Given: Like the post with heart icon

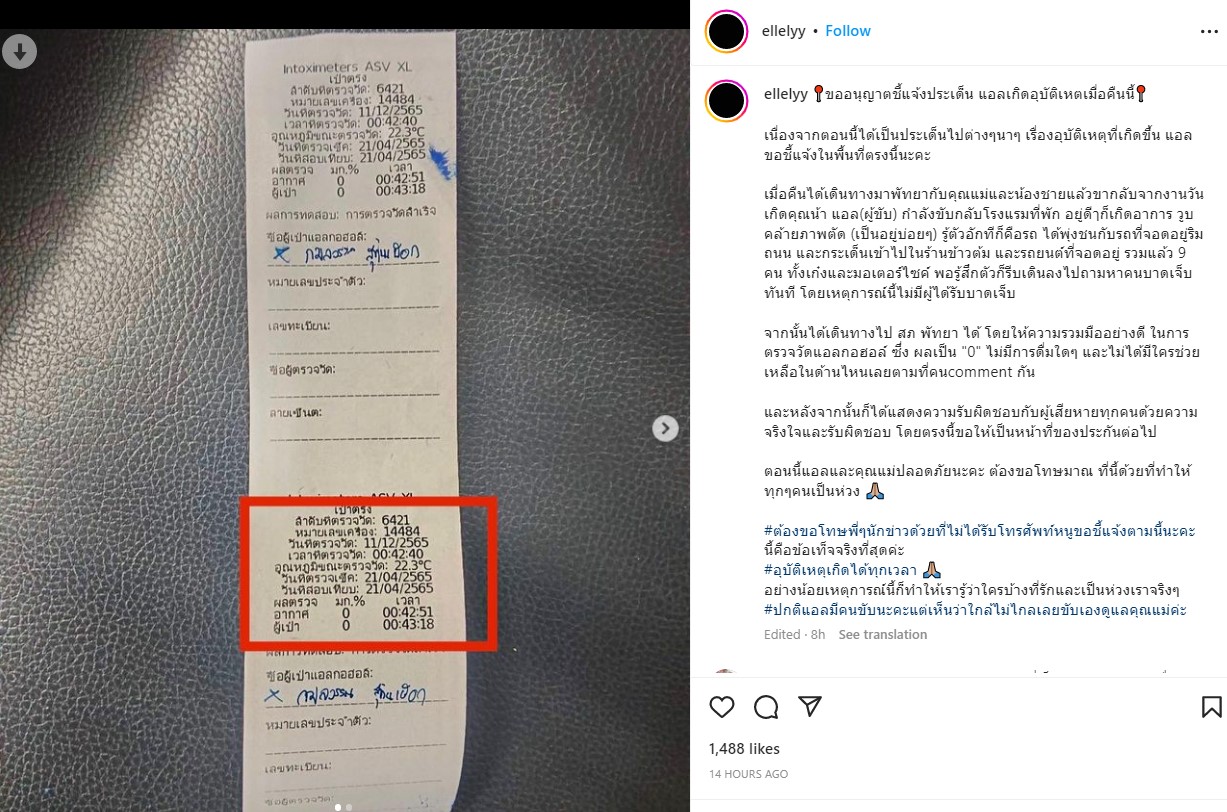Looking at the screenshot, I should click(722, 707).
